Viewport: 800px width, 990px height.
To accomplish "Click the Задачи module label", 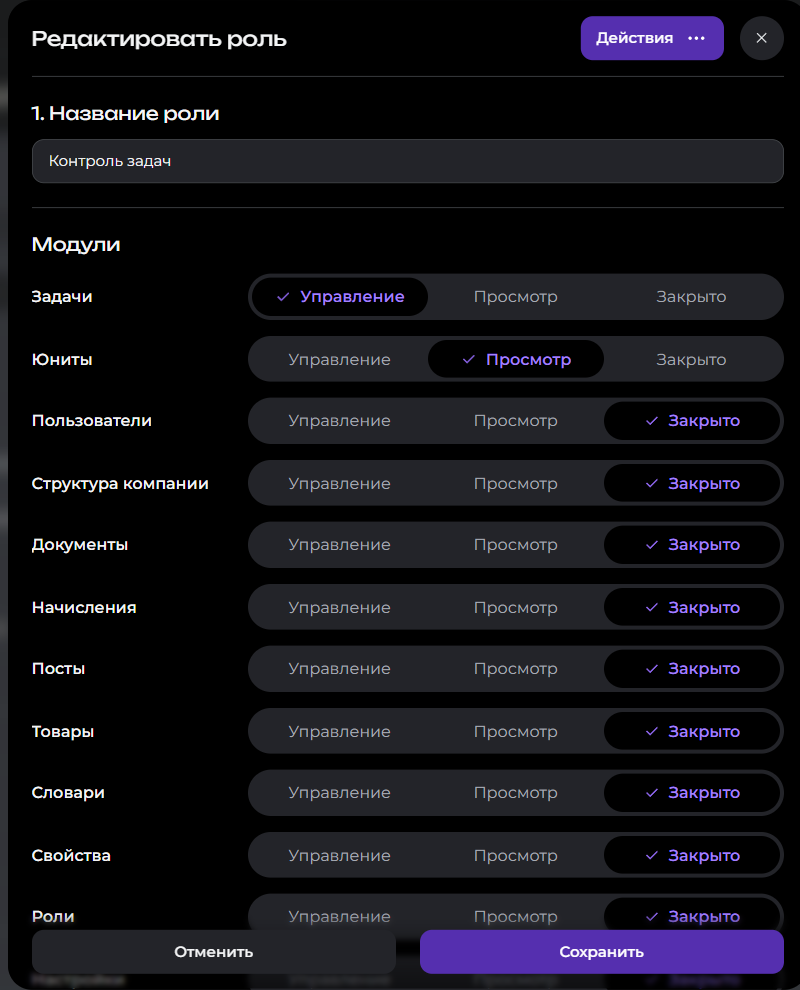I will 62,297.
